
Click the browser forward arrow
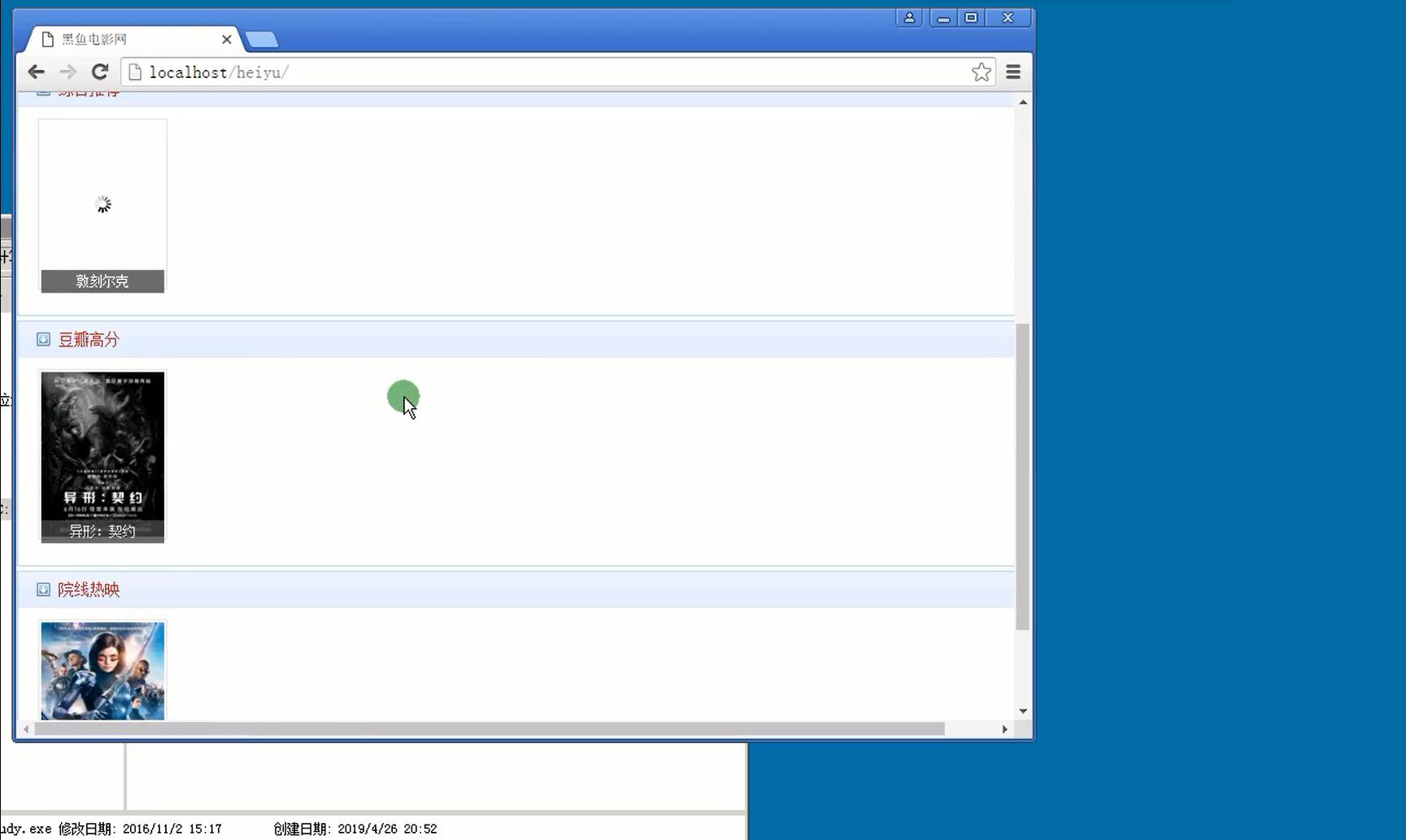(68, 72)
